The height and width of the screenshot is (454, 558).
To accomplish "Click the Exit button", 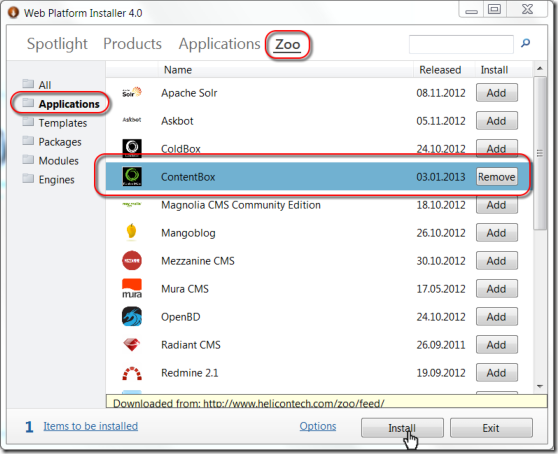I will (491, 428).
